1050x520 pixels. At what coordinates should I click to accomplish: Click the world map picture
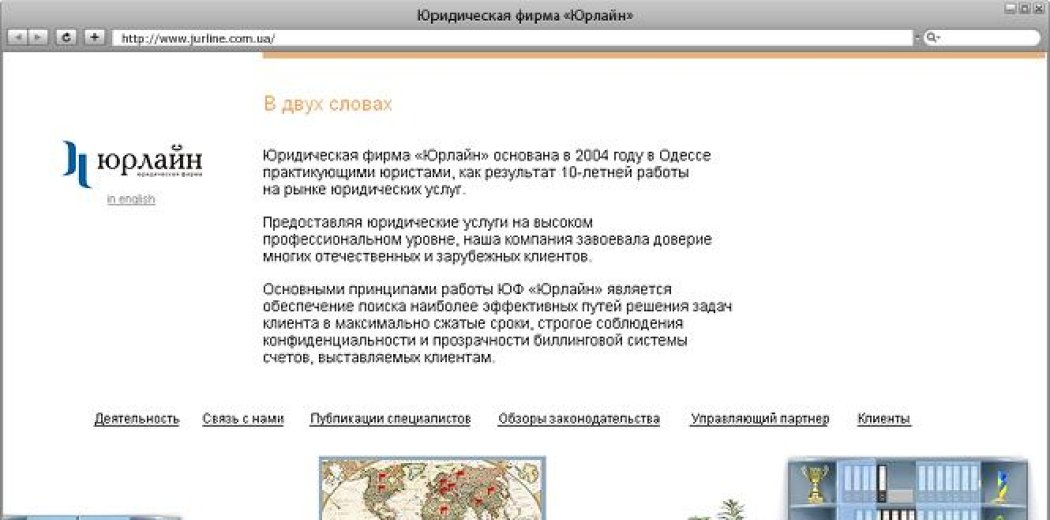432,489
